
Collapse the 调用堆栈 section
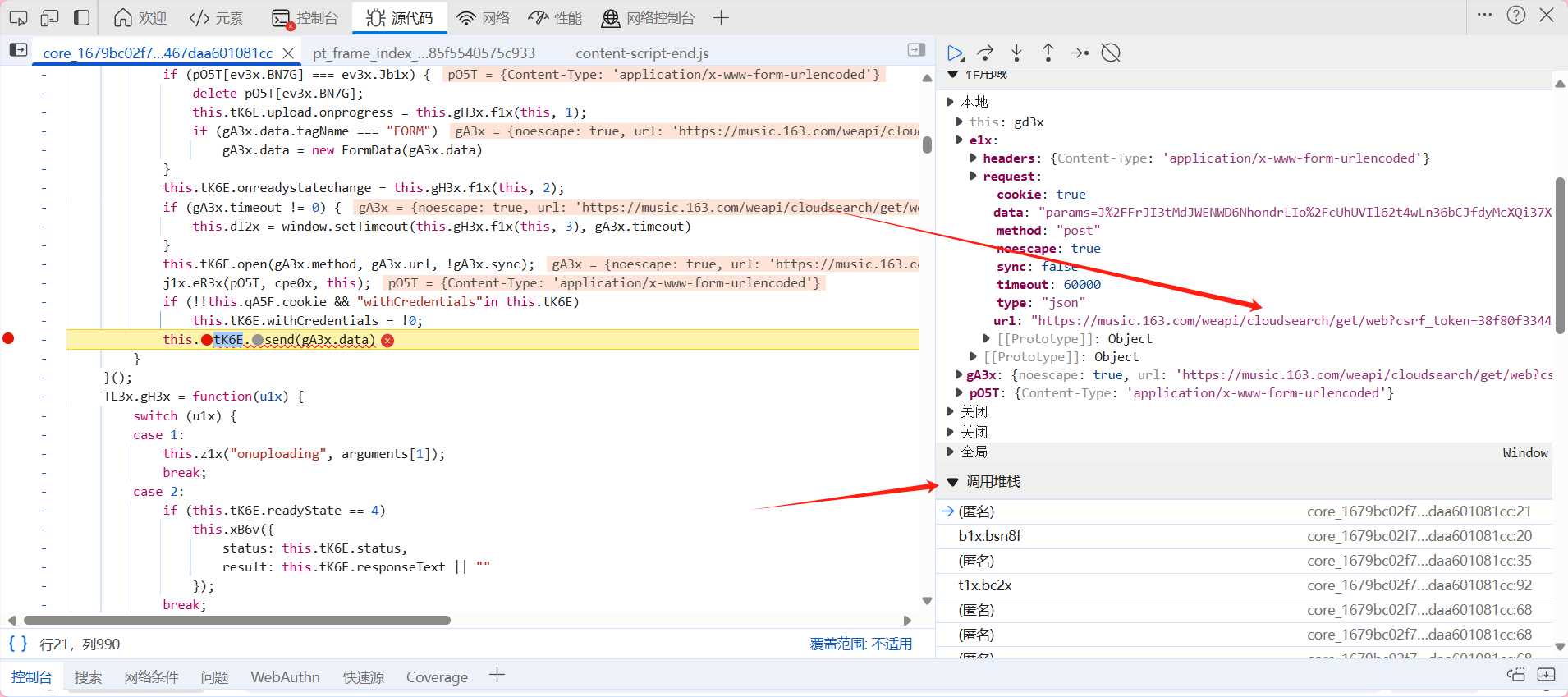(x=952, y=482)
